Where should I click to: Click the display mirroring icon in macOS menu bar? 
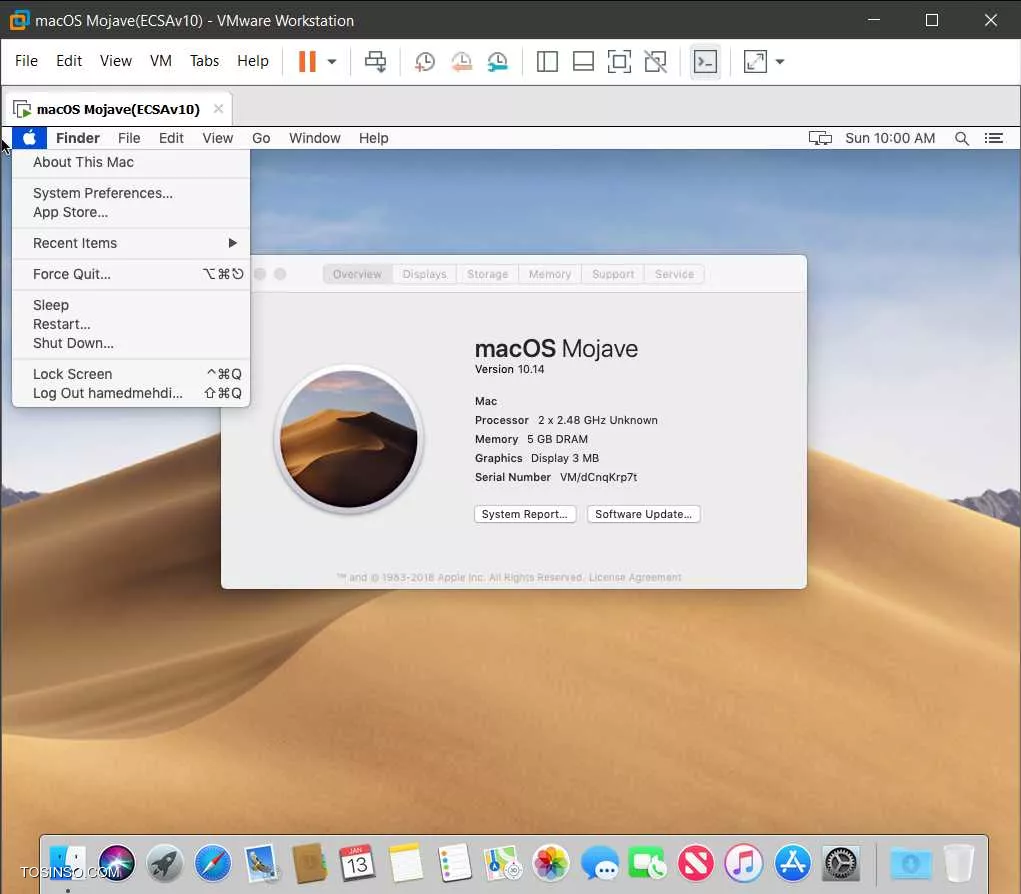tap(820, 138)
